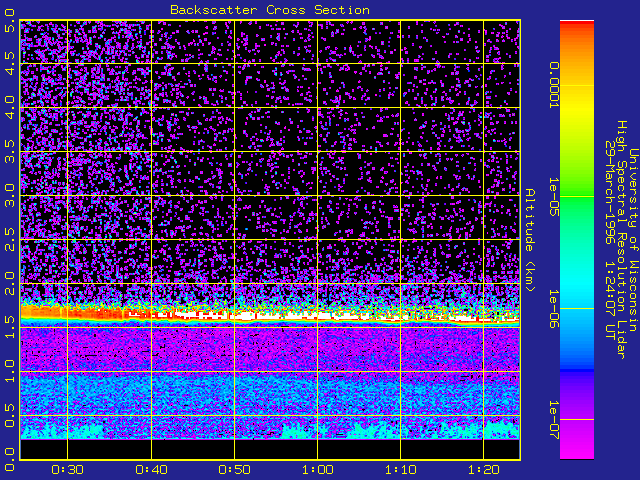
Task: Click the 2.0 altitude axis label
Action: pos(9,283)
